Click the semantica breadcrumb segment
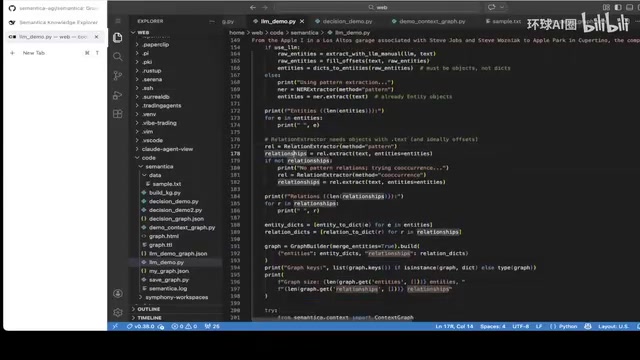This screenshot has width=640, height=360. click(304, 33)
